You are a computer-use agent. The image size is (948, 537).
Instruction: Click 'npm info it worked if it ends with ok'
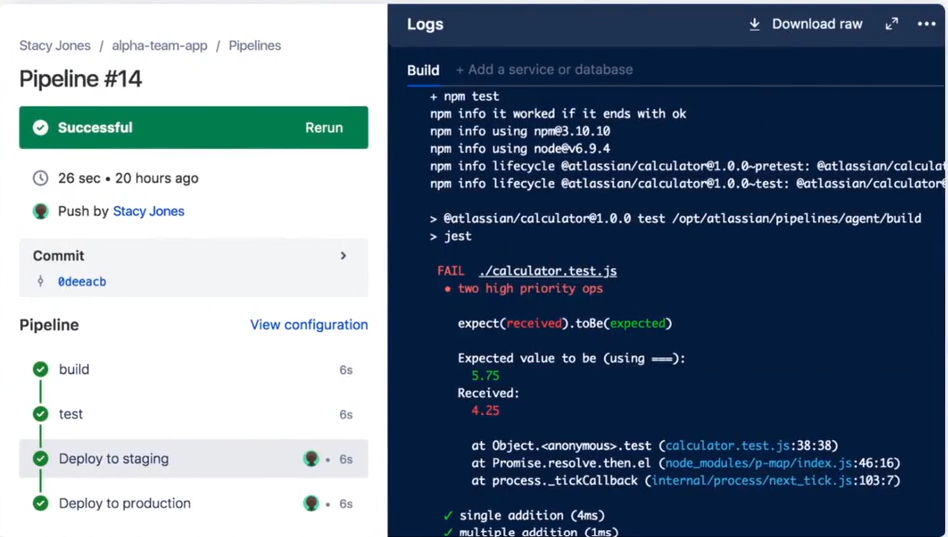pos(558,114)
